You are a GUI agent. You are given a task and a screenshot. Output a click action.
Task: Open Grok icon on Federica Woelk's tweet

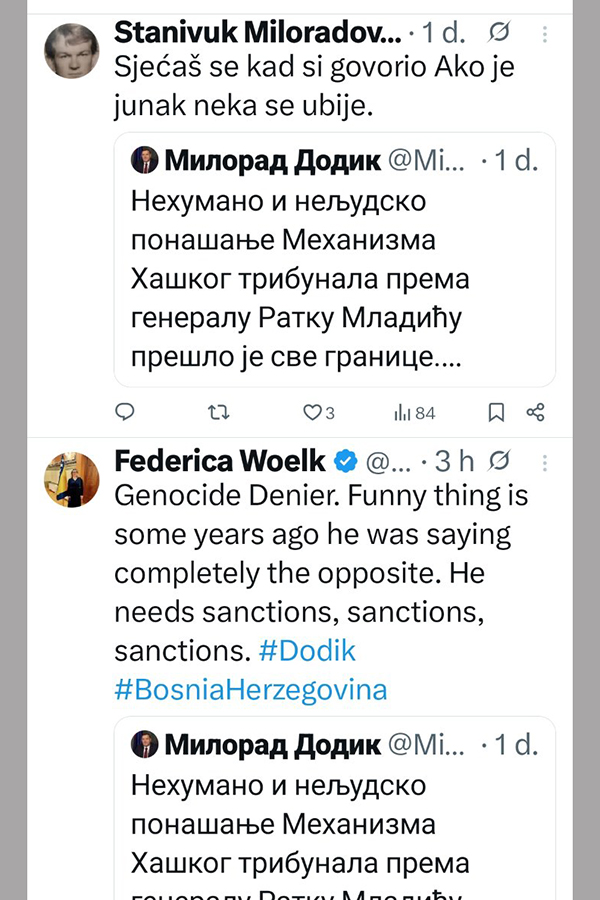(x=503, y=461)
